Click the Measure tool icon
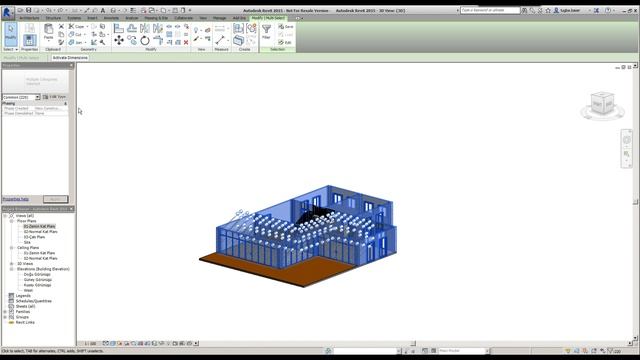 (220, 40)
